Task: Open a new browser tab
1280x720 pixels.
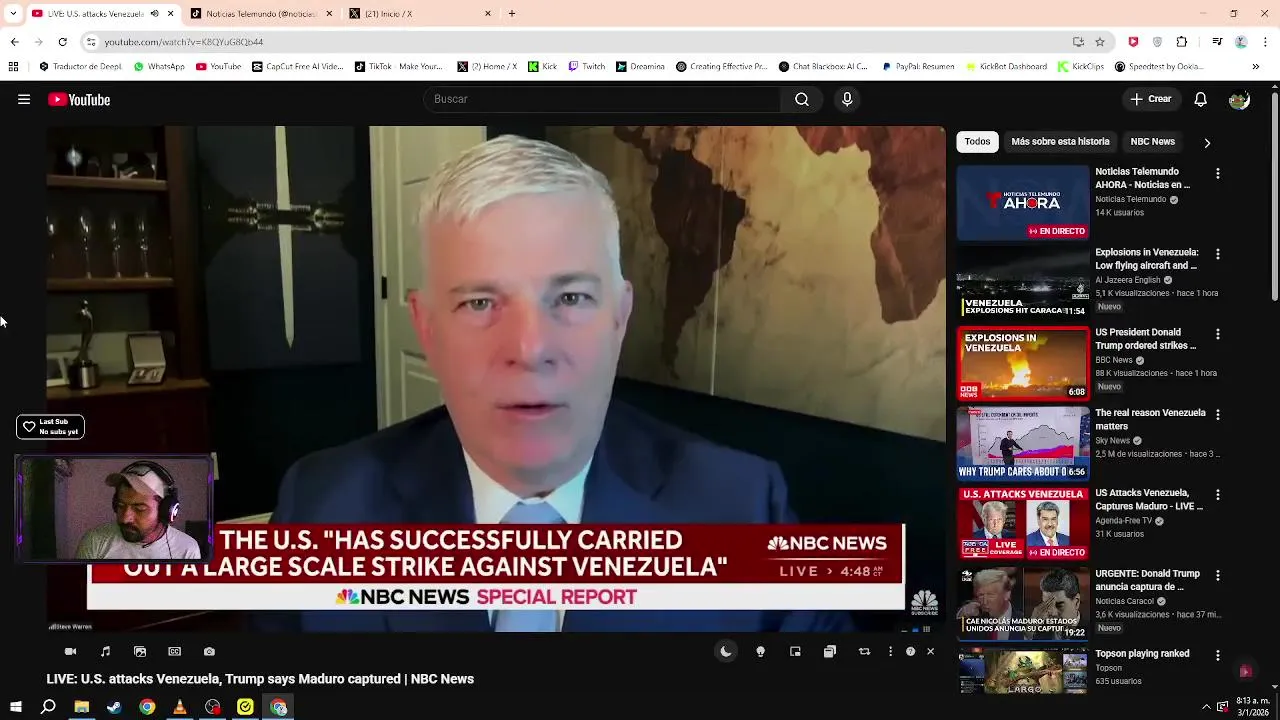Action: coord(512,14)
